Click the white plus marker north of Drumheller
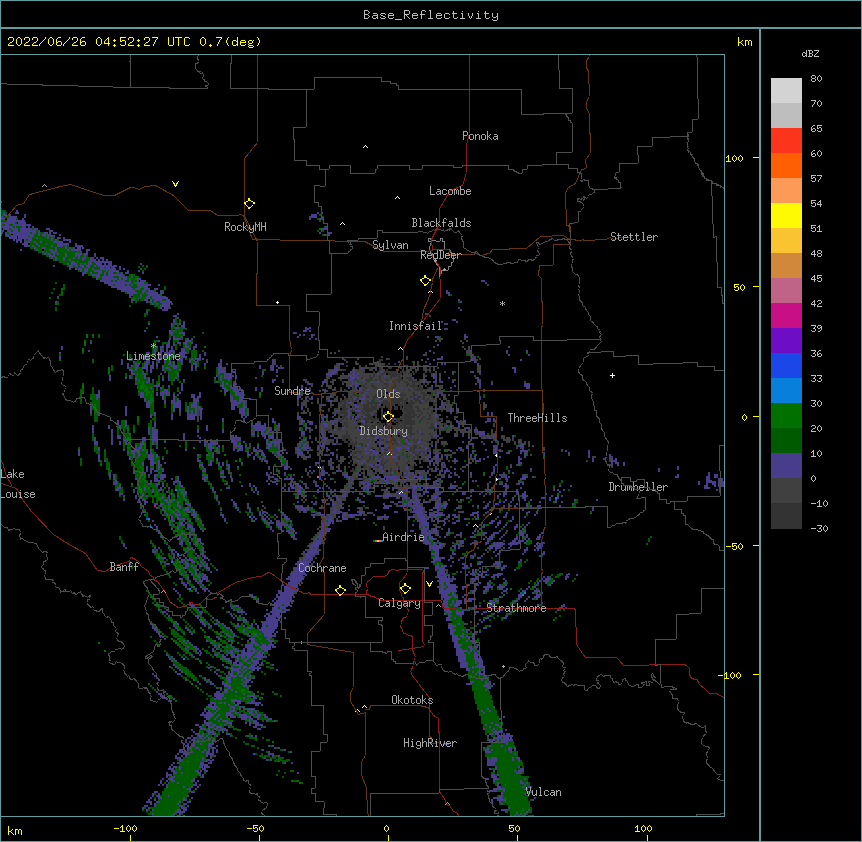This screenshot has height=842, width=862. click(x=612, y=375)
